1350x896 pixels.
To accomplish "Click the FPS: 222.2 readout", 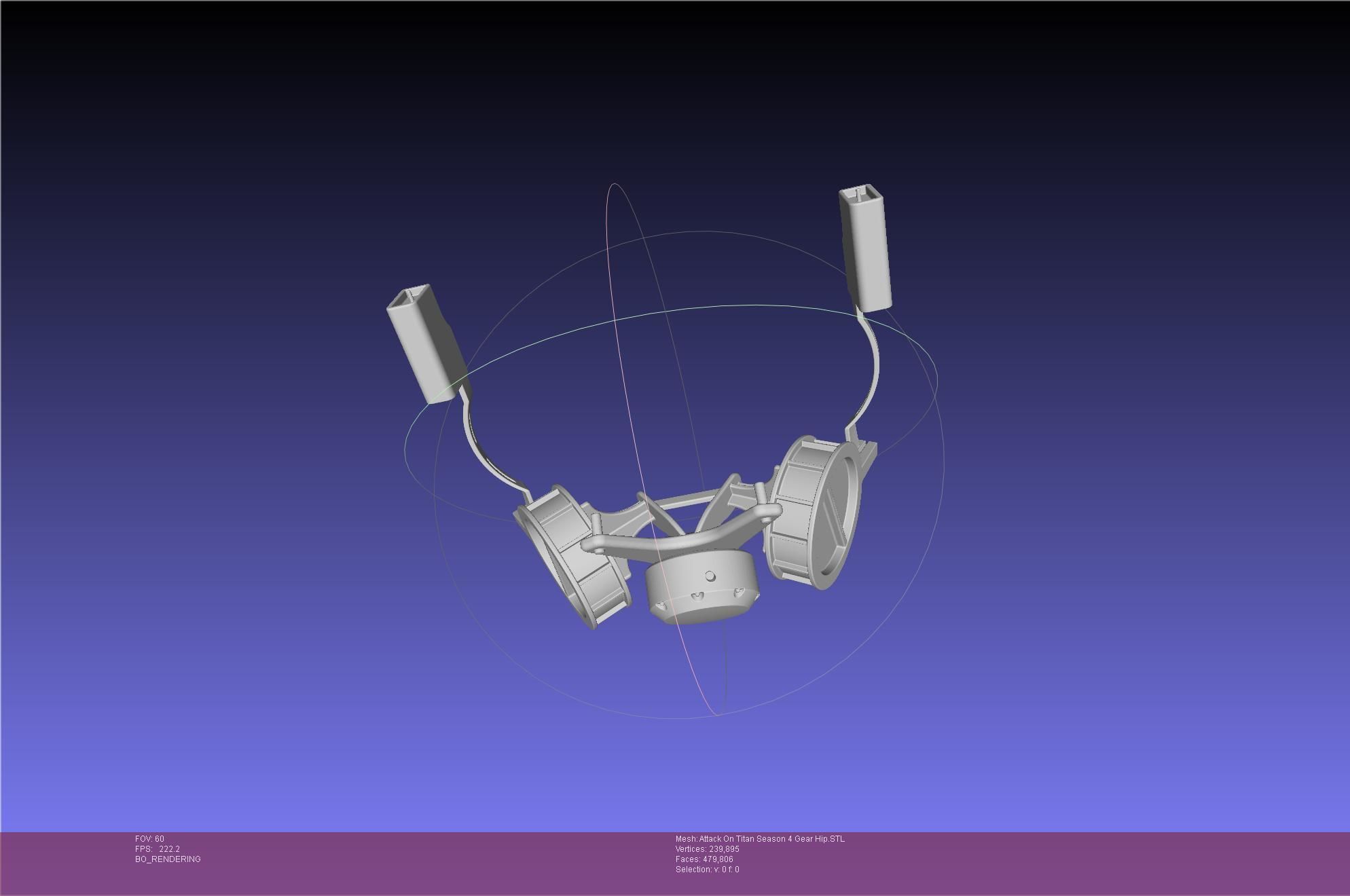I will click(158, 849).
